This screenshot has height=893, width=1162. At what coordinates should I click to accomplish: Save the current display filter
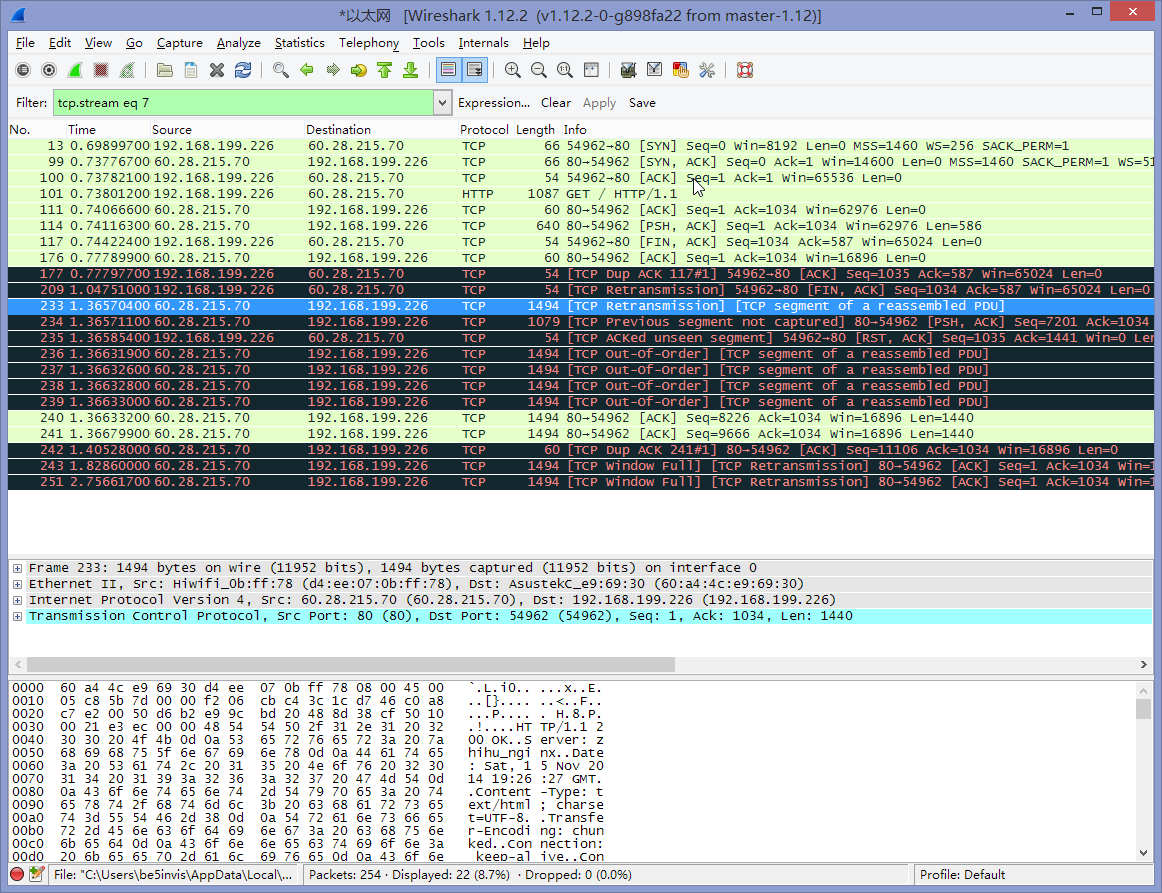[643, 103]
